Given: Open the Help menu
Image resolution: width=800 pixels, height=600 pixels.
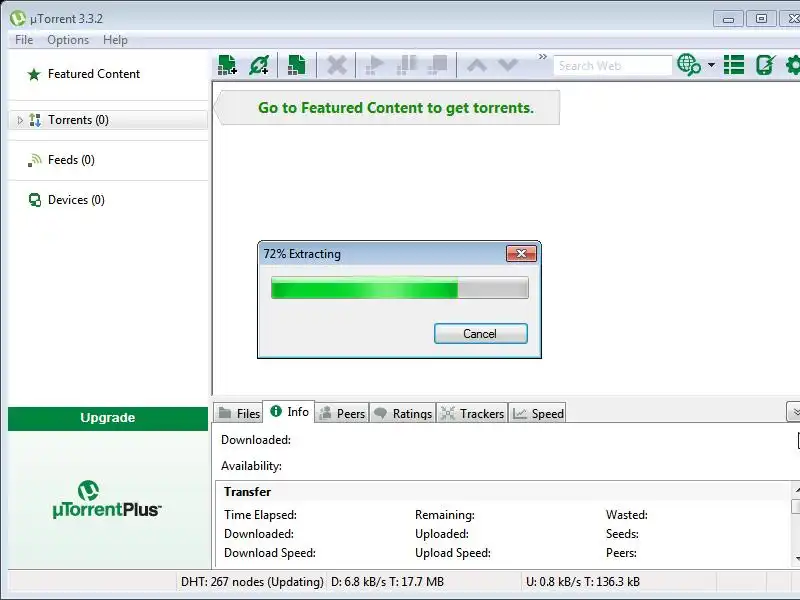Looking at the screenshot, I should (x=115, y=40).
